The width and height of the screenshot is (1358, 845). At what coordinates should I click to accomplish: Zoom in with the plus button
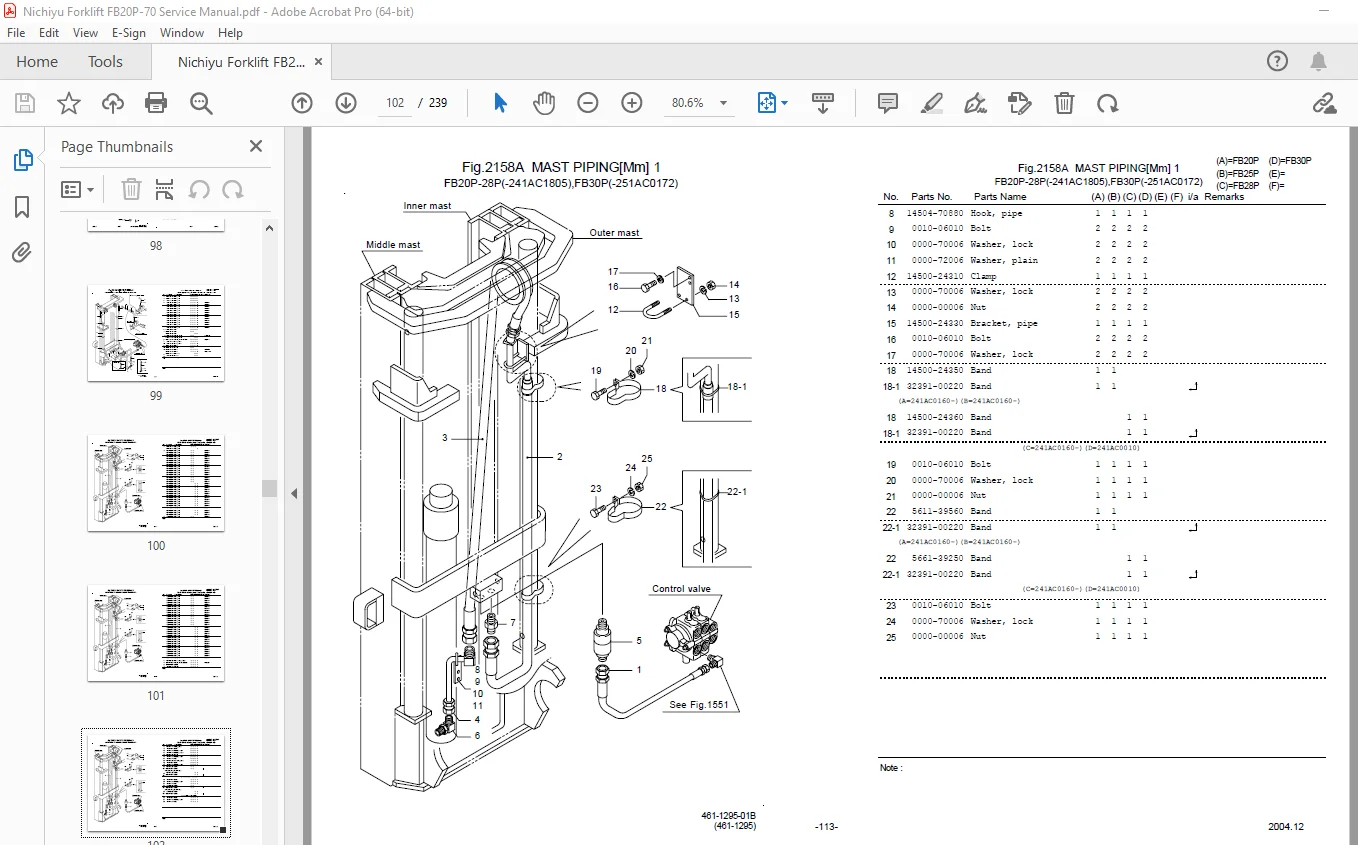(632, 103)
